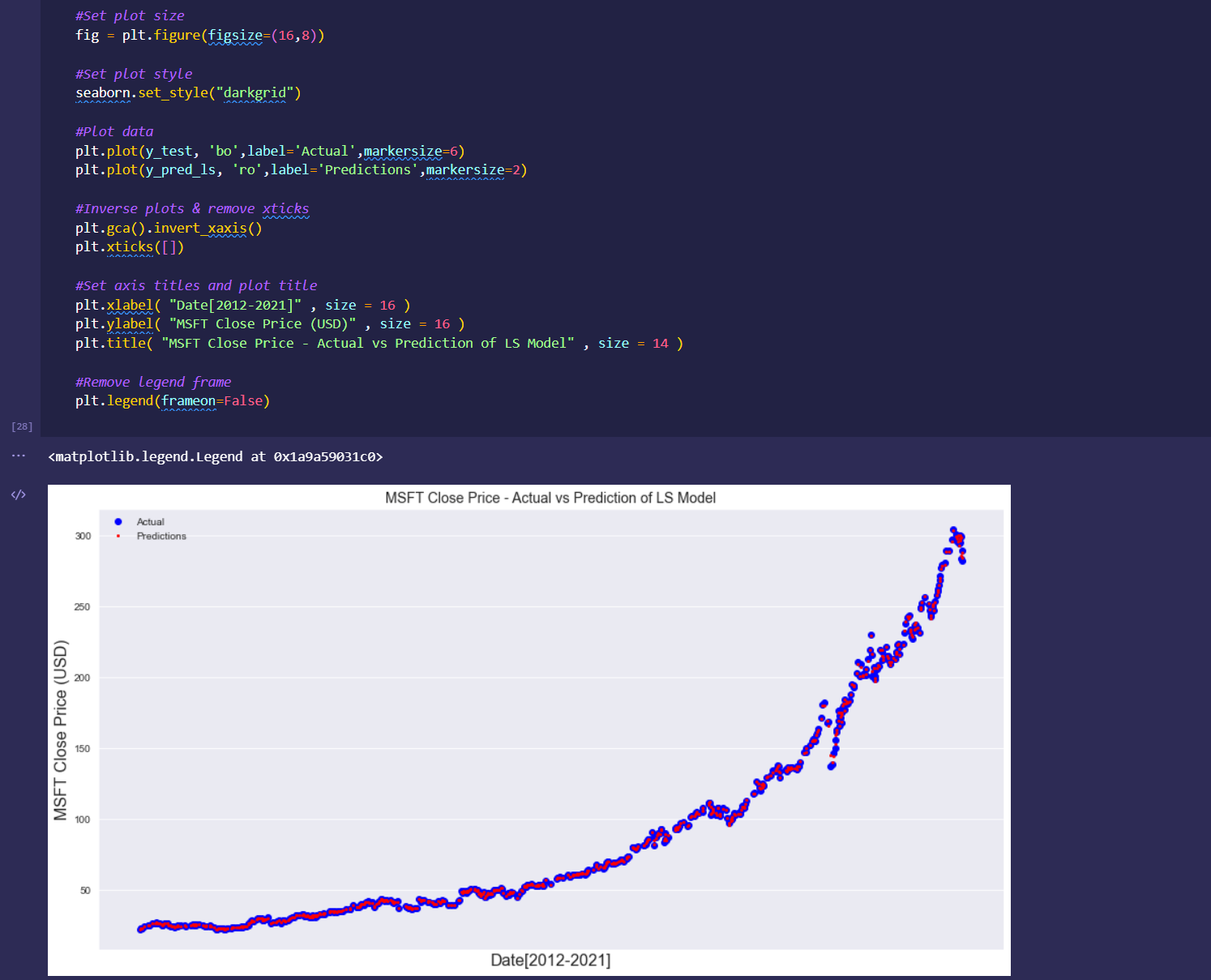The width and height of the screenshot is (1211, 980).
Task: Click the plt.legend(frameon=False) code line
Action: click(x=173, y=400)
